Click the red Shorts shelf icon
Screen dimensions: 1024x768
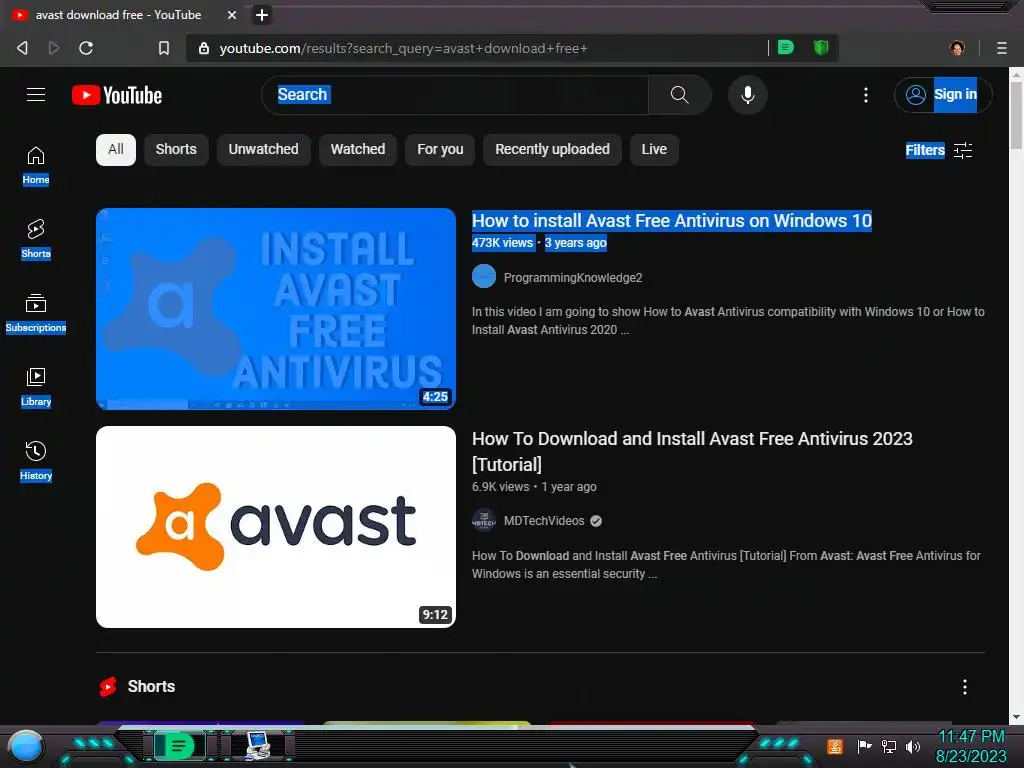coord(108,686)
